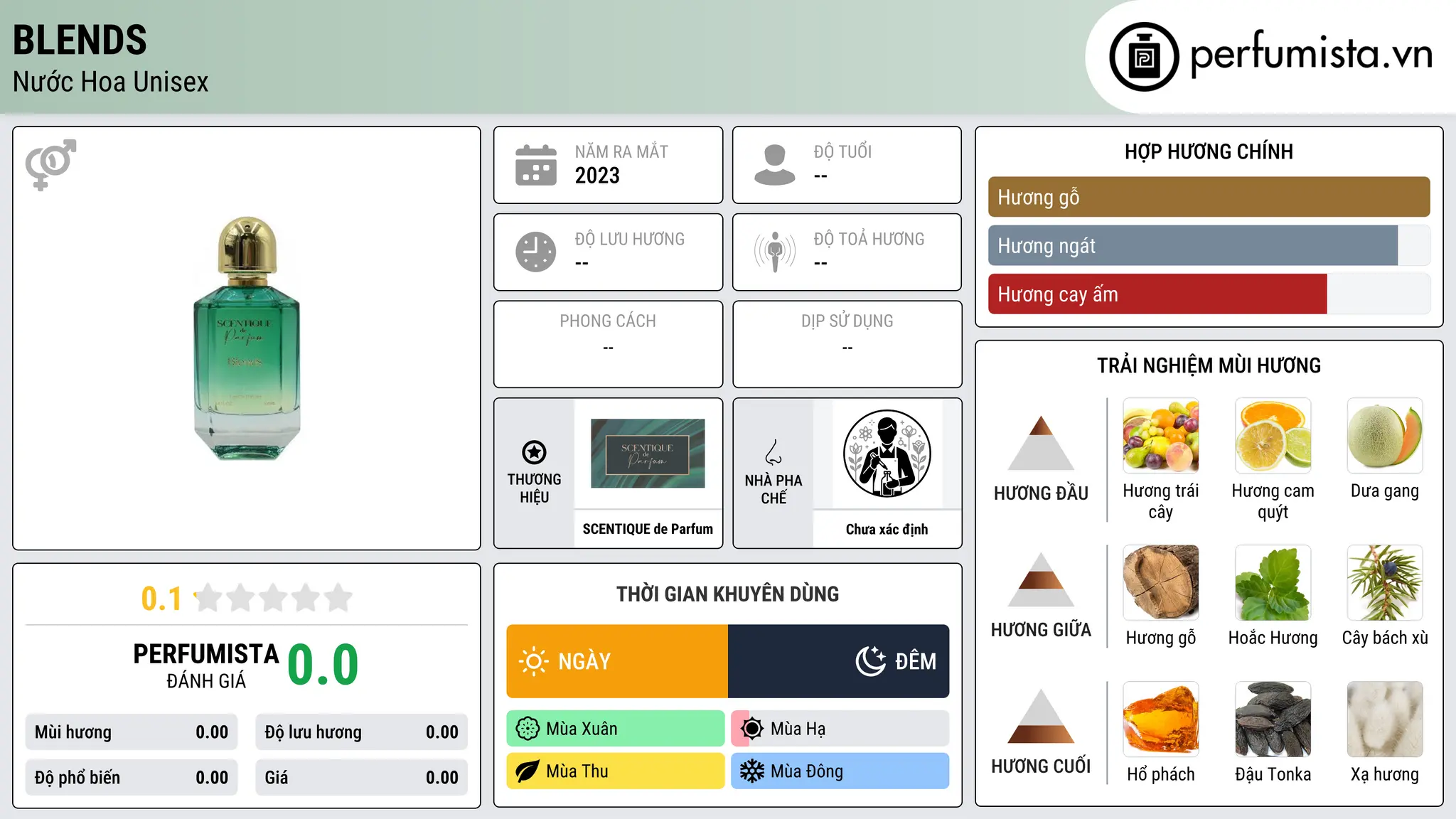
Task: Click the green 0.0 Perfumista score
Action: tap(323, 665)
